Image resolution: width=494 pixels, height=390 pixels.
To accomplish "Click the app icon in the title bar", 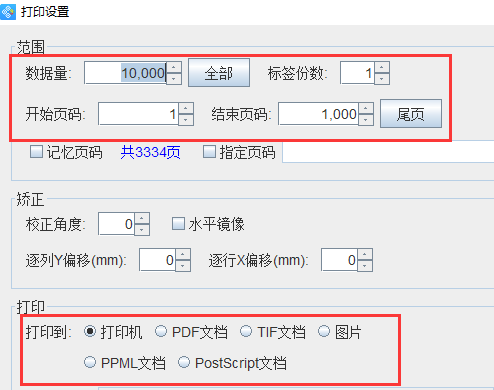I will click(x=8, y=12).
